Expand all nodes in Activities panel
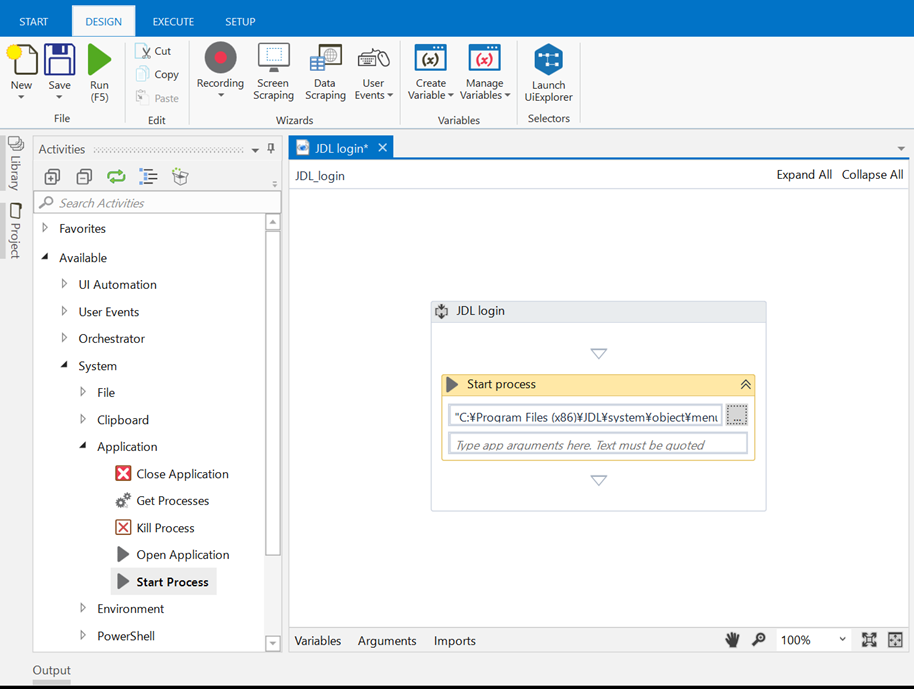This screenshot has width=914, height=689. pyautogui.click(x=52, y=177)
